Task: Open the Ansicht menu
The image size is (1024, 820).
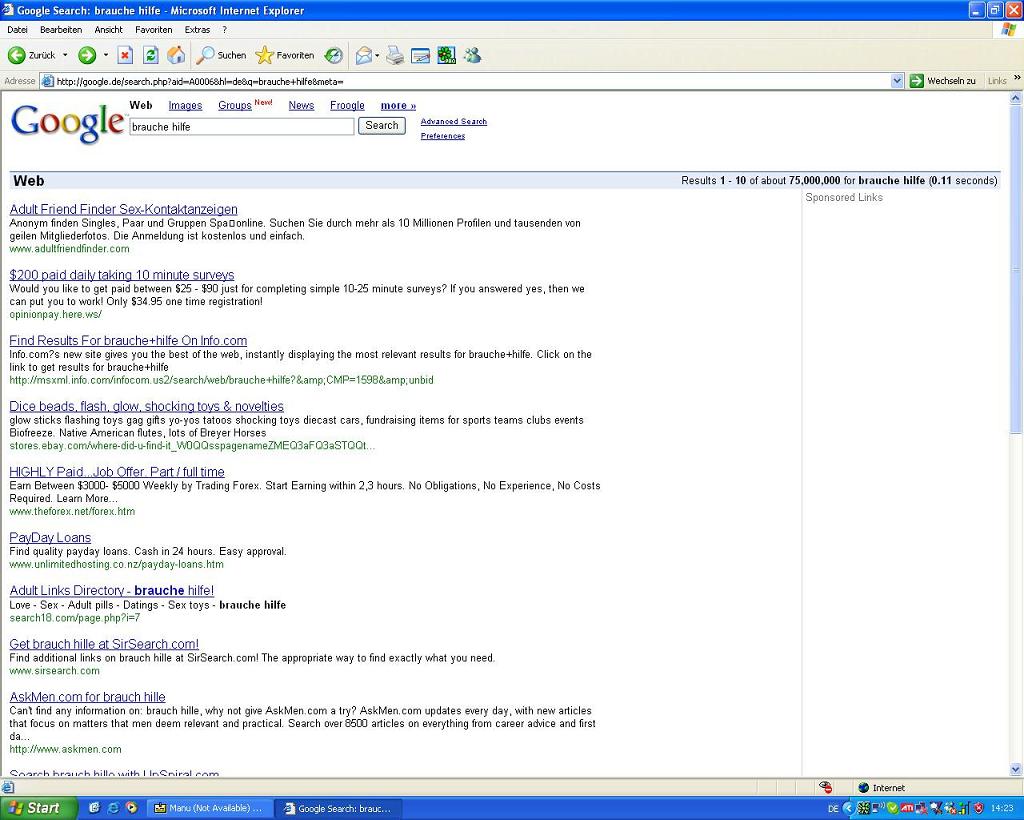Action: 108,30
